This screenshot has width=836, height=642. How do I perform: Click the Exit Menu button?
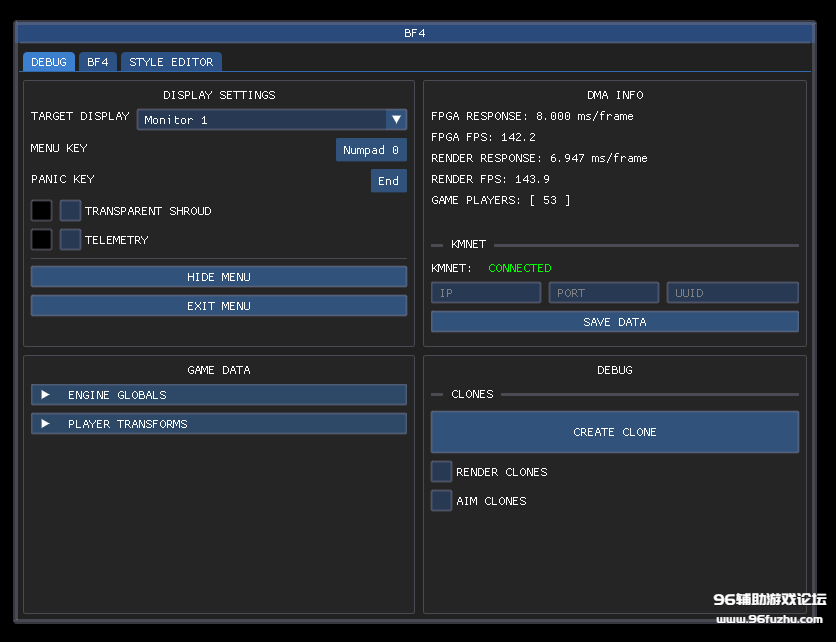[218, 306]
